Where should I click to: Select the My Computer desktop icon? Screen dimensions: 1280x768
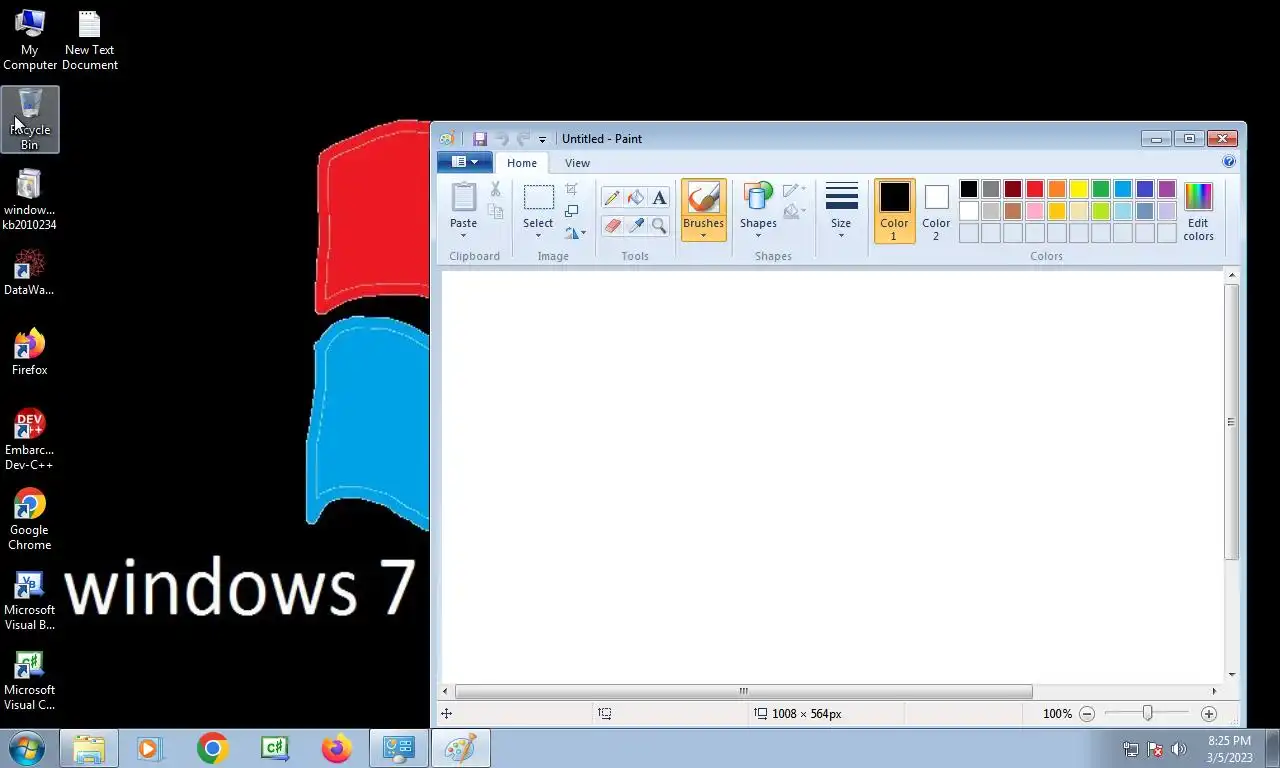pos(29,40)
